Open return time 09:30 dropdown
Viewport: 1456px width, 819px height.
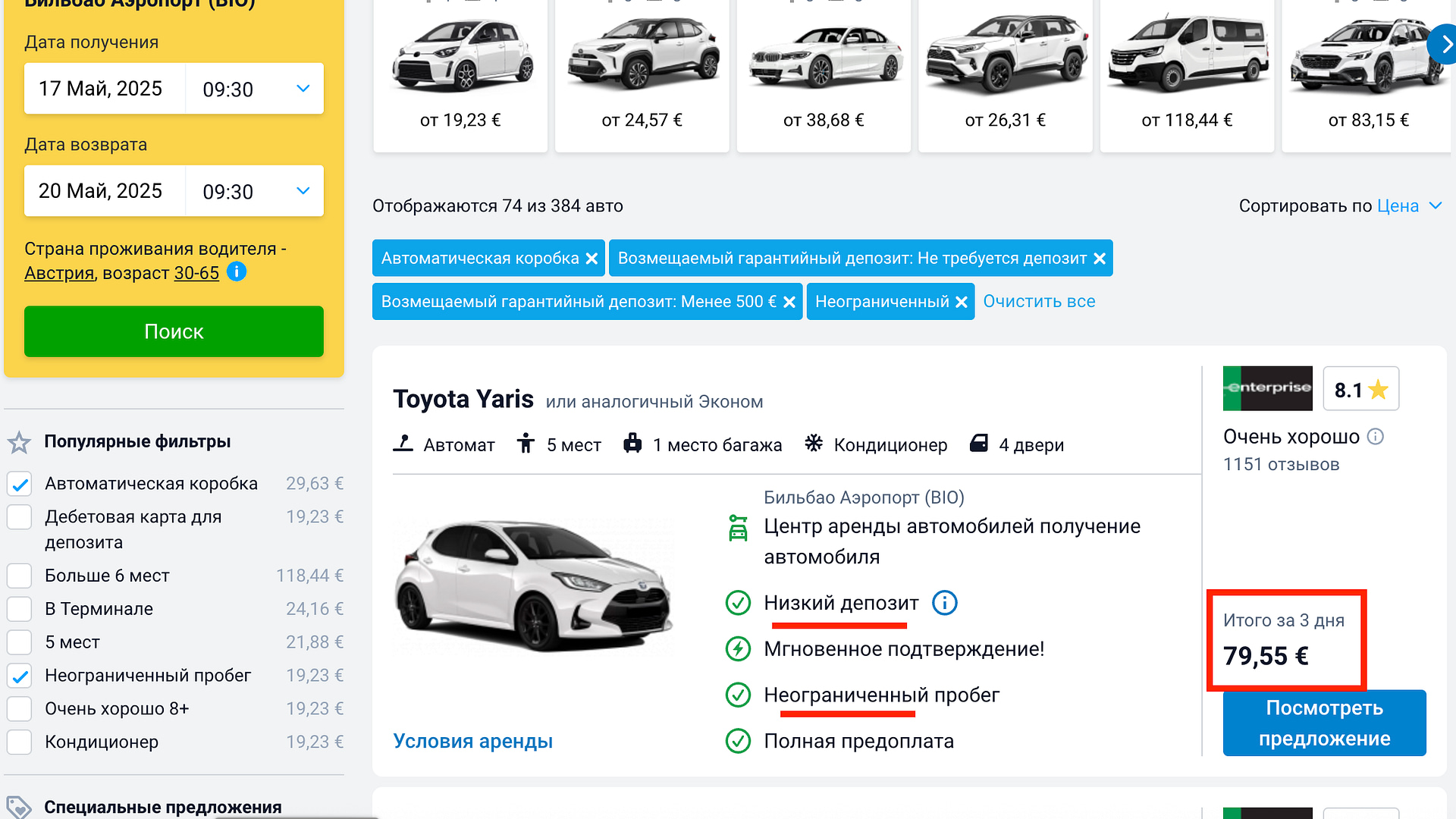click(255, 191)
